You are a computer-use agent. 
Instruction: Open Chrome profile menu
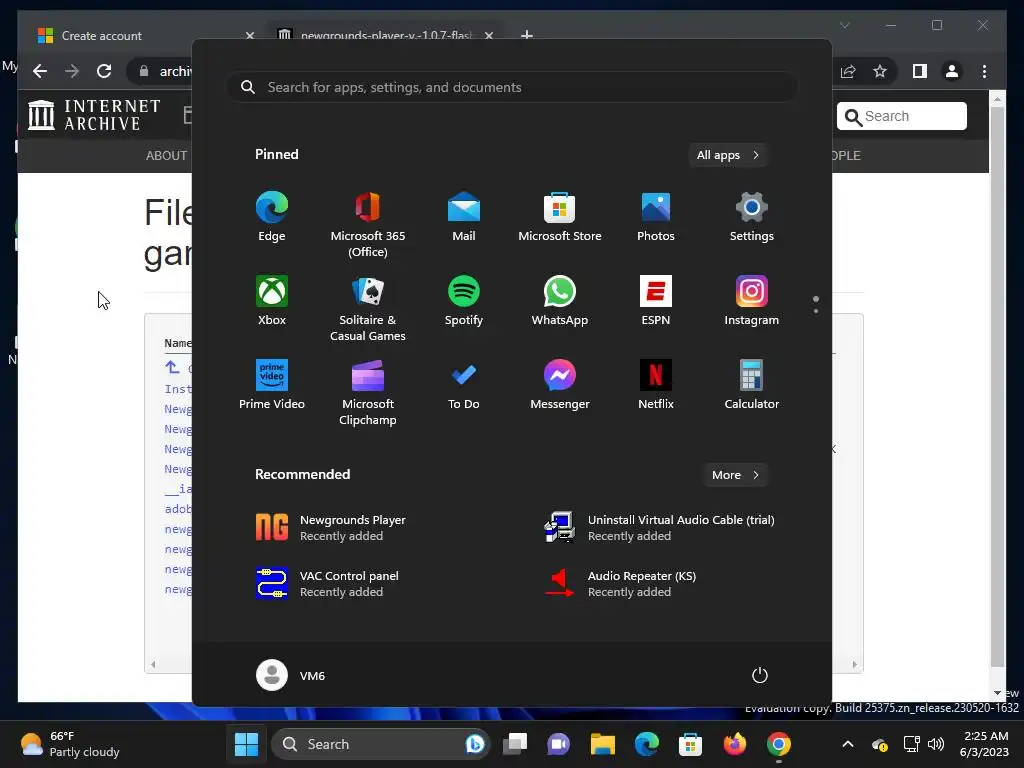coord(952,71)
